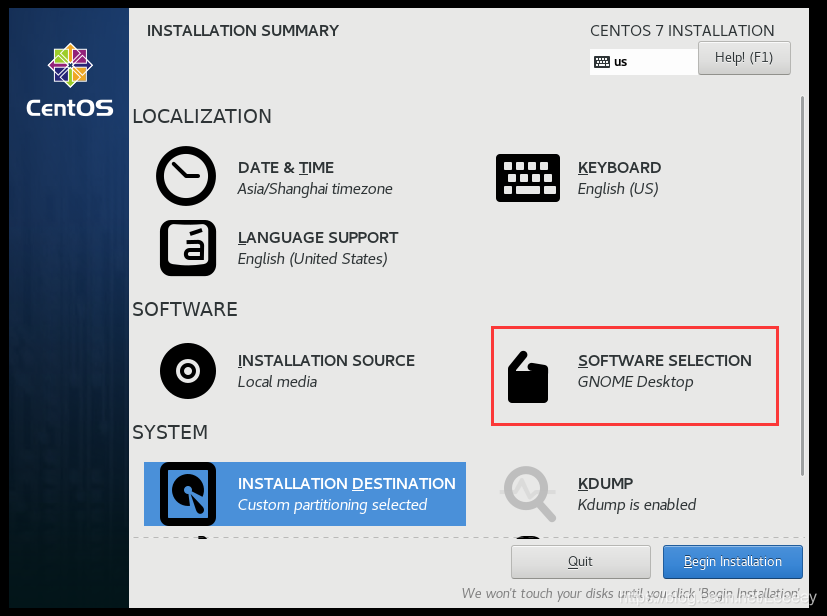Click the vertical scrollbar on the right
The width and height of the screenshot is (827, 616).
pos(802,285)
